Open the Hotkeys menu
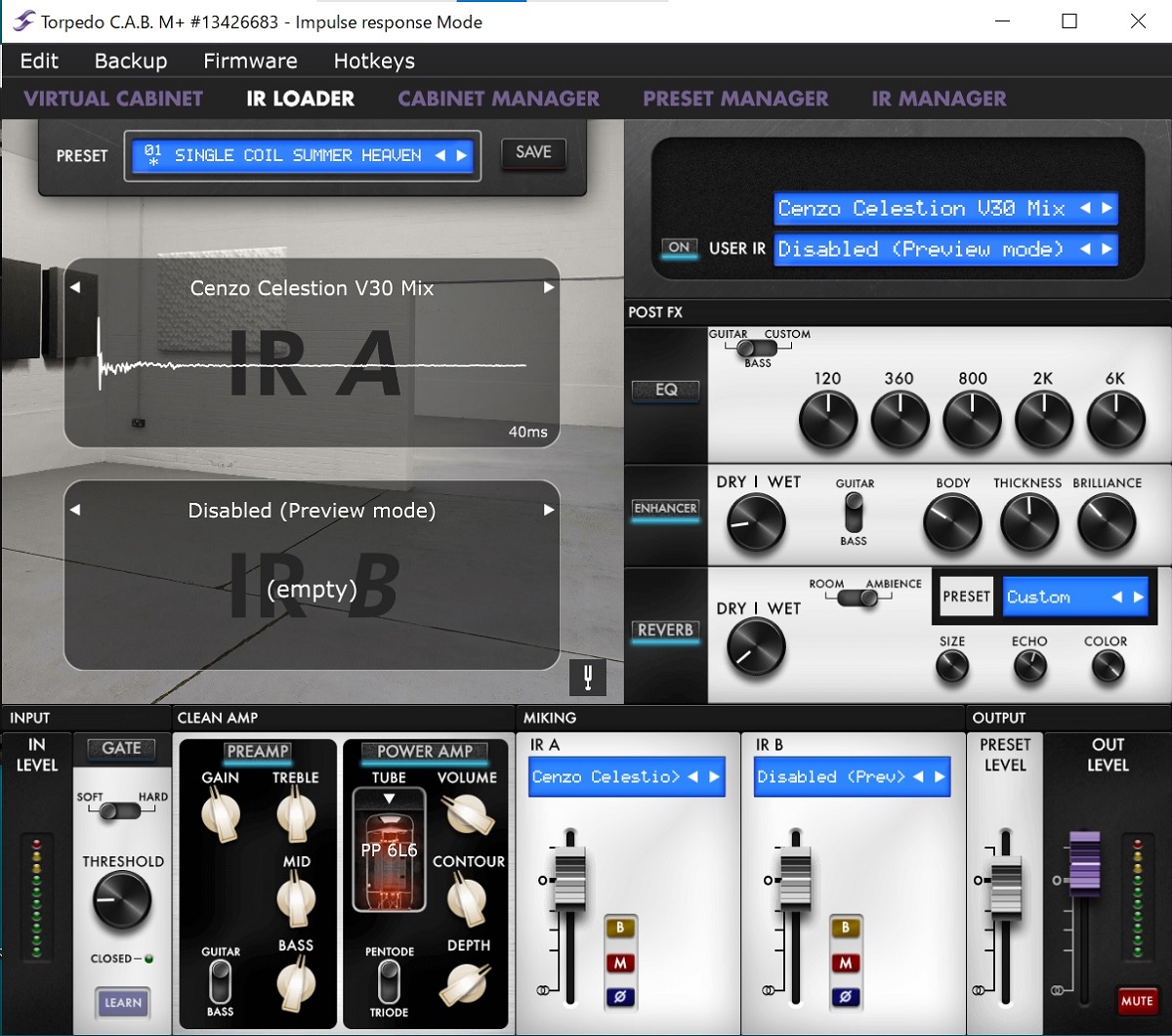 tap(374, 61)
